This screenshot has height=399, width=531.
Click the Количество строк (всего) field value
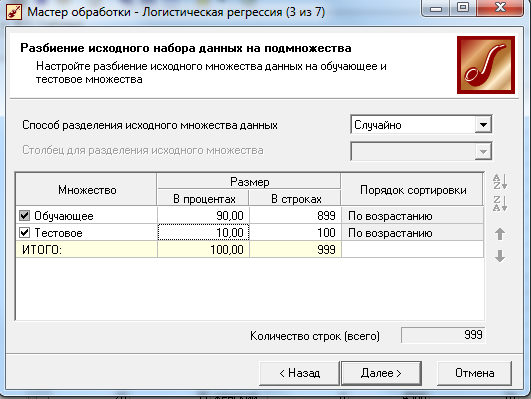click(443, 335)
